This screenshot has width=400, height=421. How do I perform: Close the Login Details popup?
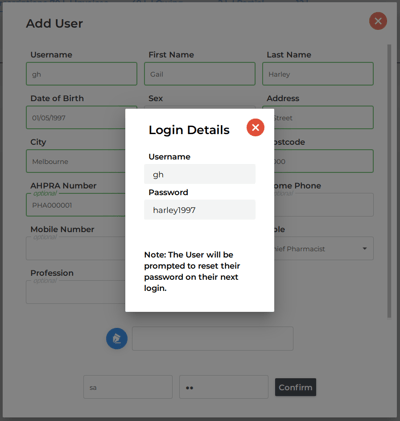pos(255,127)
